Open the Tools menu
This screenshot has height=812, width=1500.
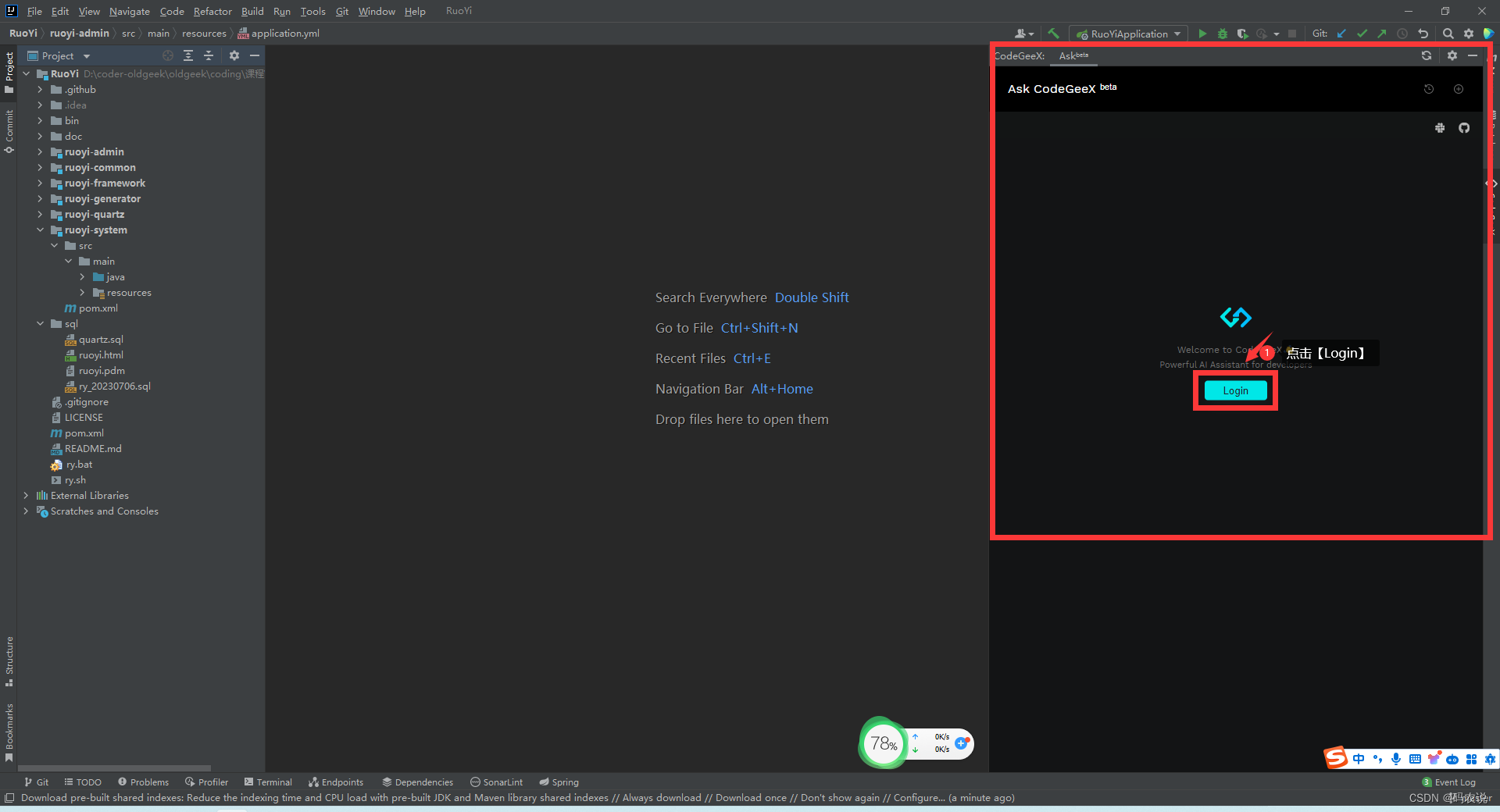[x=312, y=11]
